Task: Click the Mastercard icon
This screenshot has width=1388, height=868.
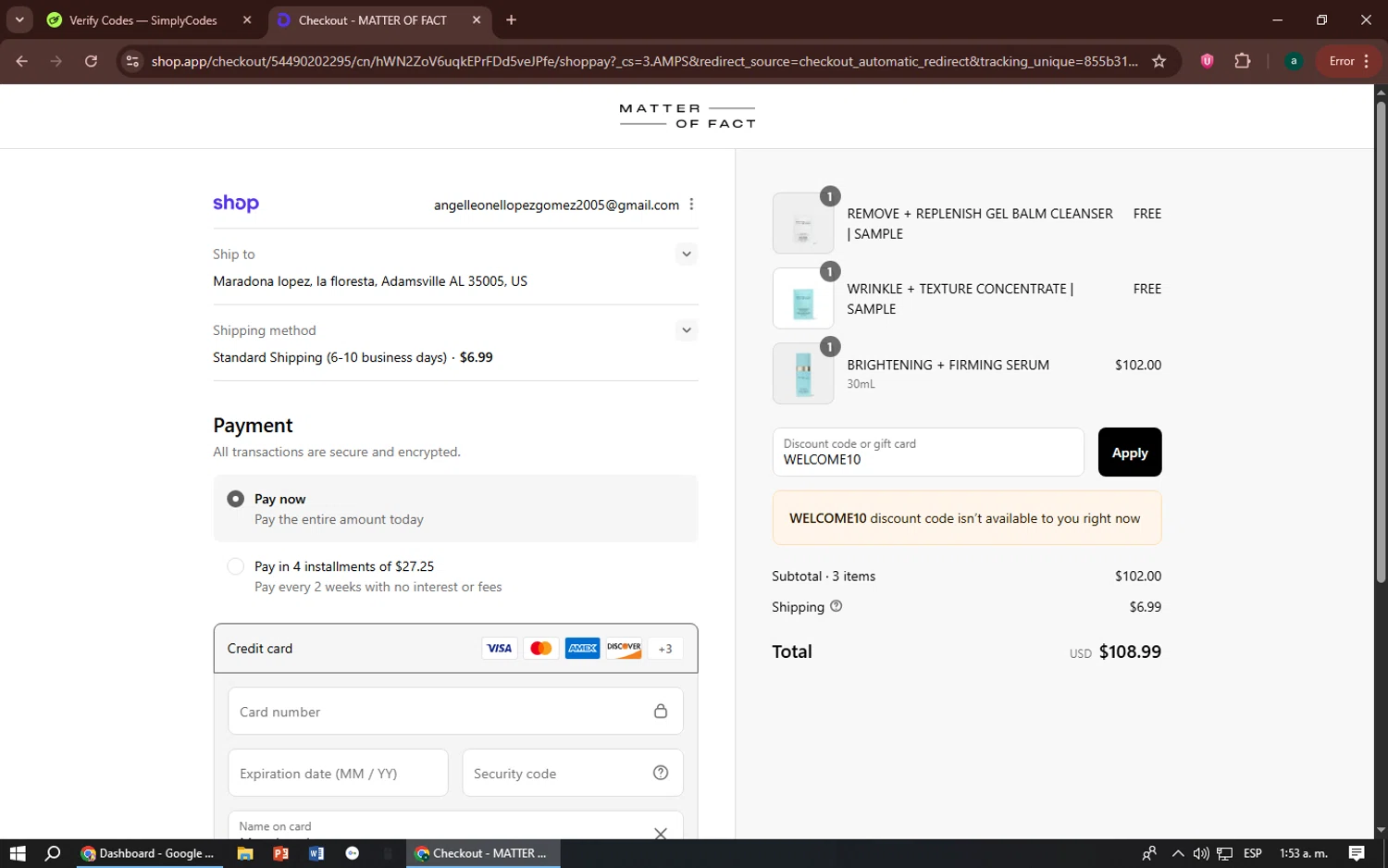Action: click(x=541, y=649)
